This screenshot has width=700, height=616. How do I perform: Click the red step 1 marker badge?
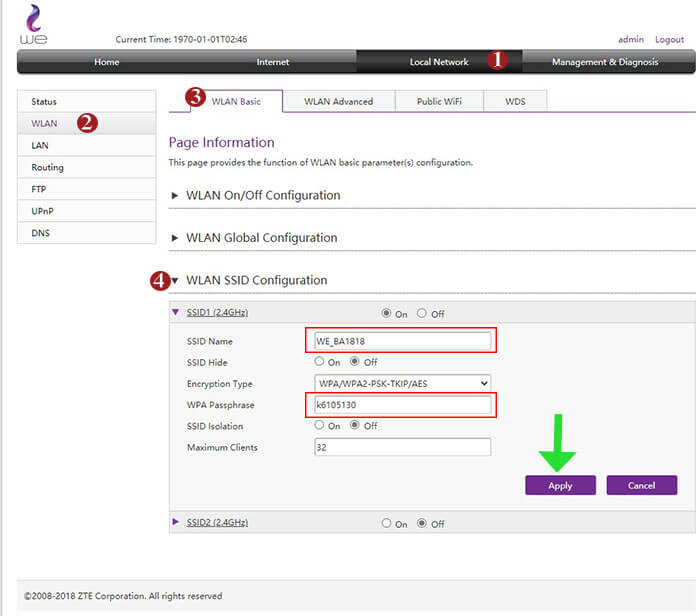(x=497, y=60)
